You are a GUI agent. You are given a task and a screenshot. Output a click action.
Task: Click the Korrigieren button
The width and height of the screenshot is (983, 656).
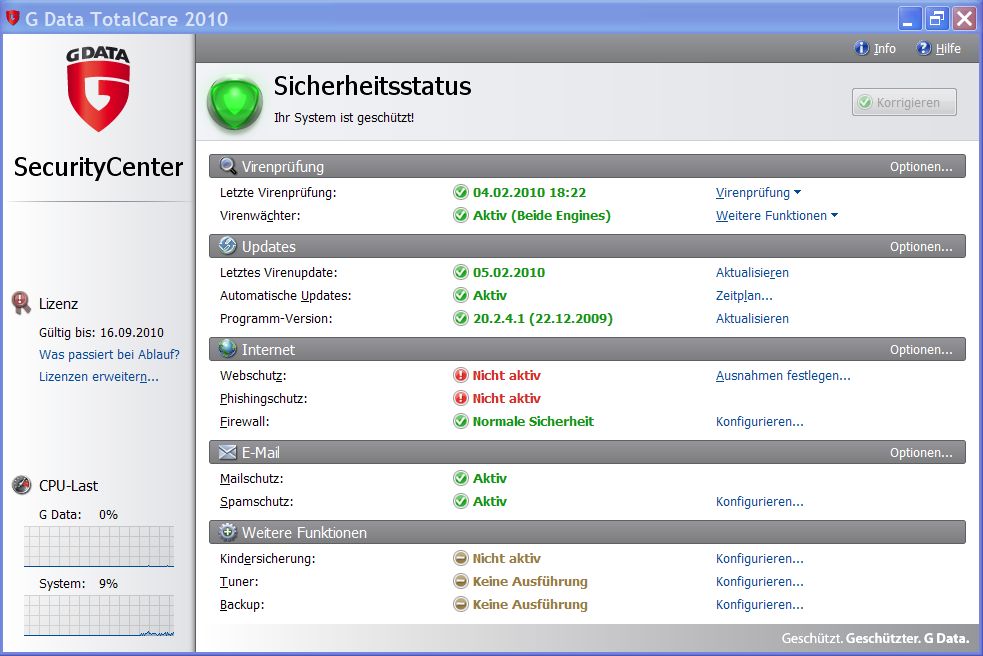[904, 102]
